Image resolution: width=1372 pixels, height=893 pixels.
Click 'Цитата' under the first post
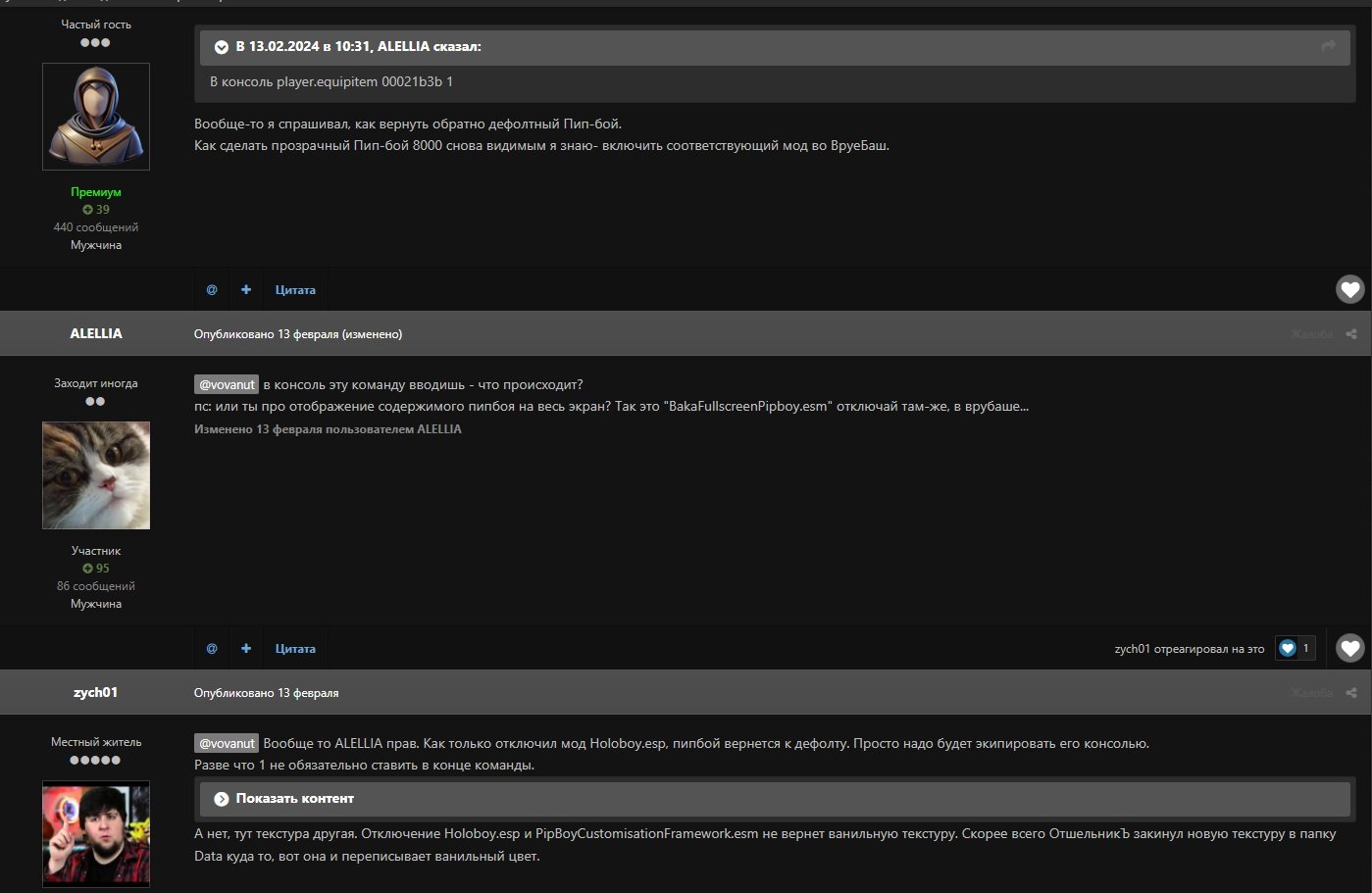click(295, 290)
